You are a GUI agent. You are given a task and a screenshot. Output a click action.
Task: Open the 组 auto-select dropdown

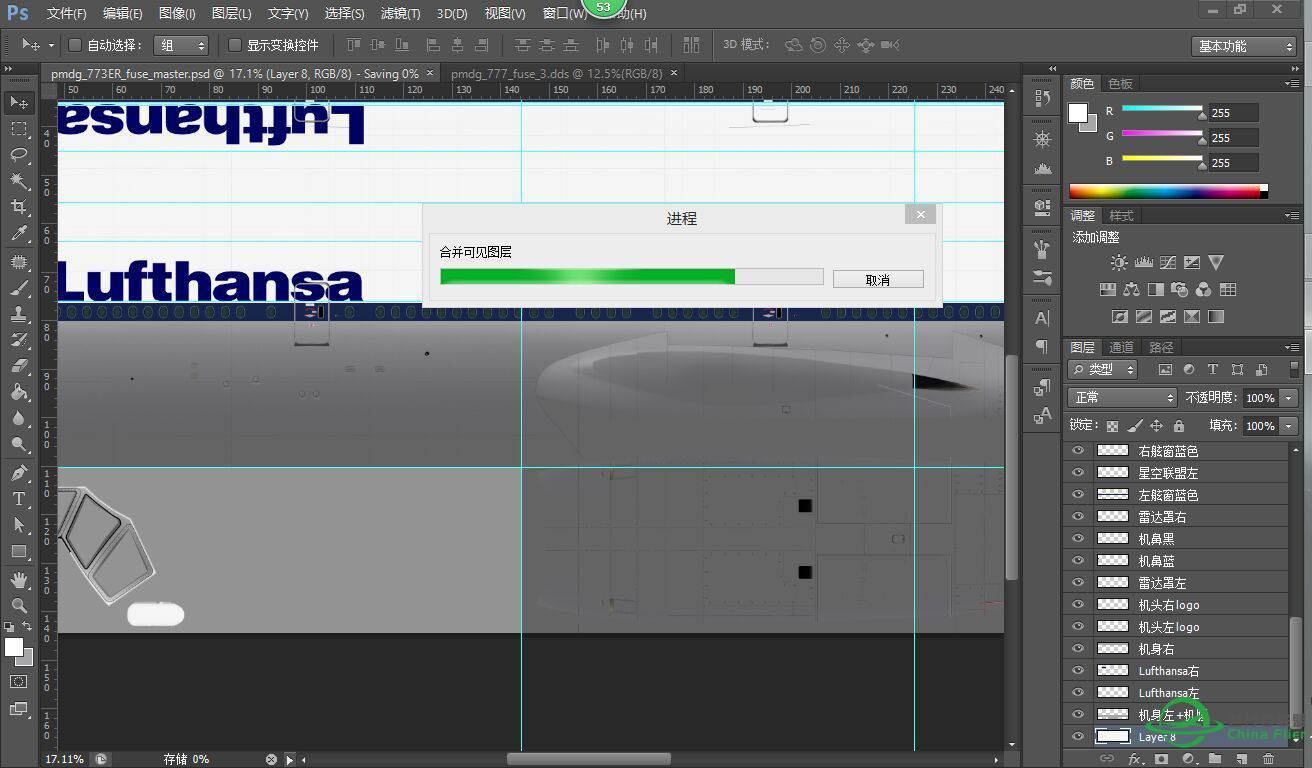point(181,45)
